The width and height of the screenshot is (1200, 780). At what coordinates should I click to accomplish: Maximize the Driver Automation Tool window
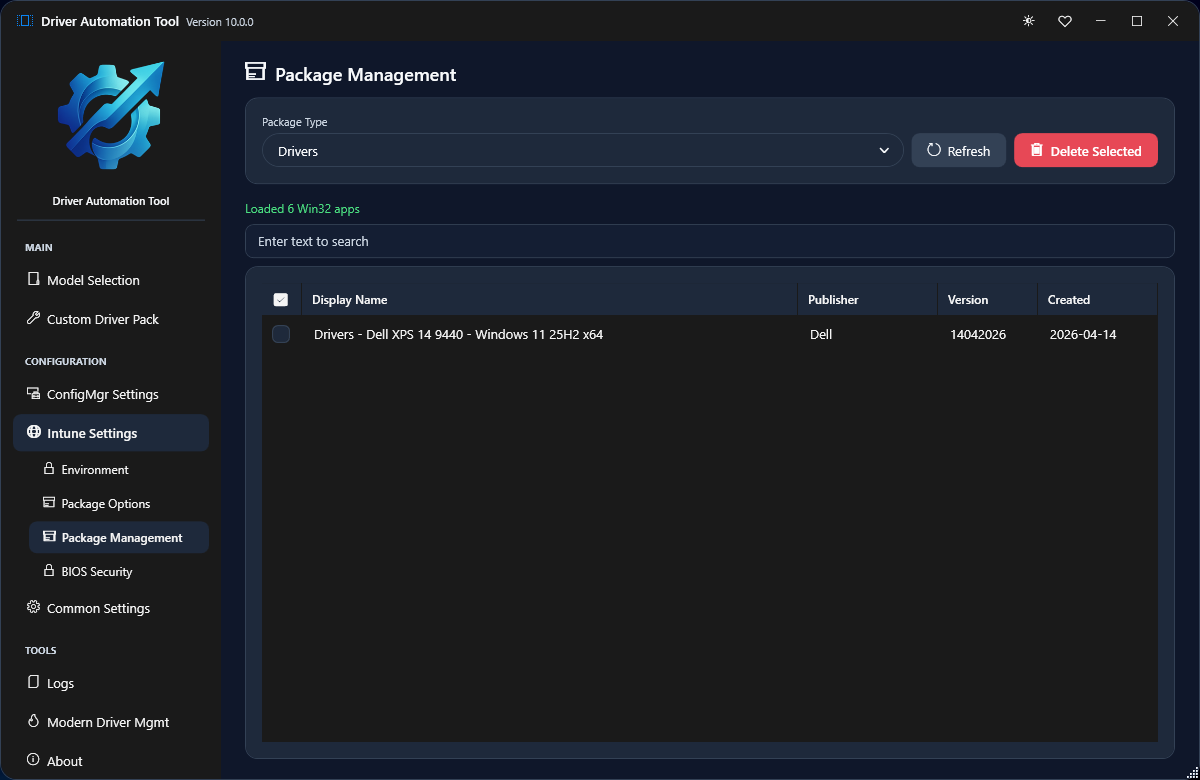click(1137, 21)
